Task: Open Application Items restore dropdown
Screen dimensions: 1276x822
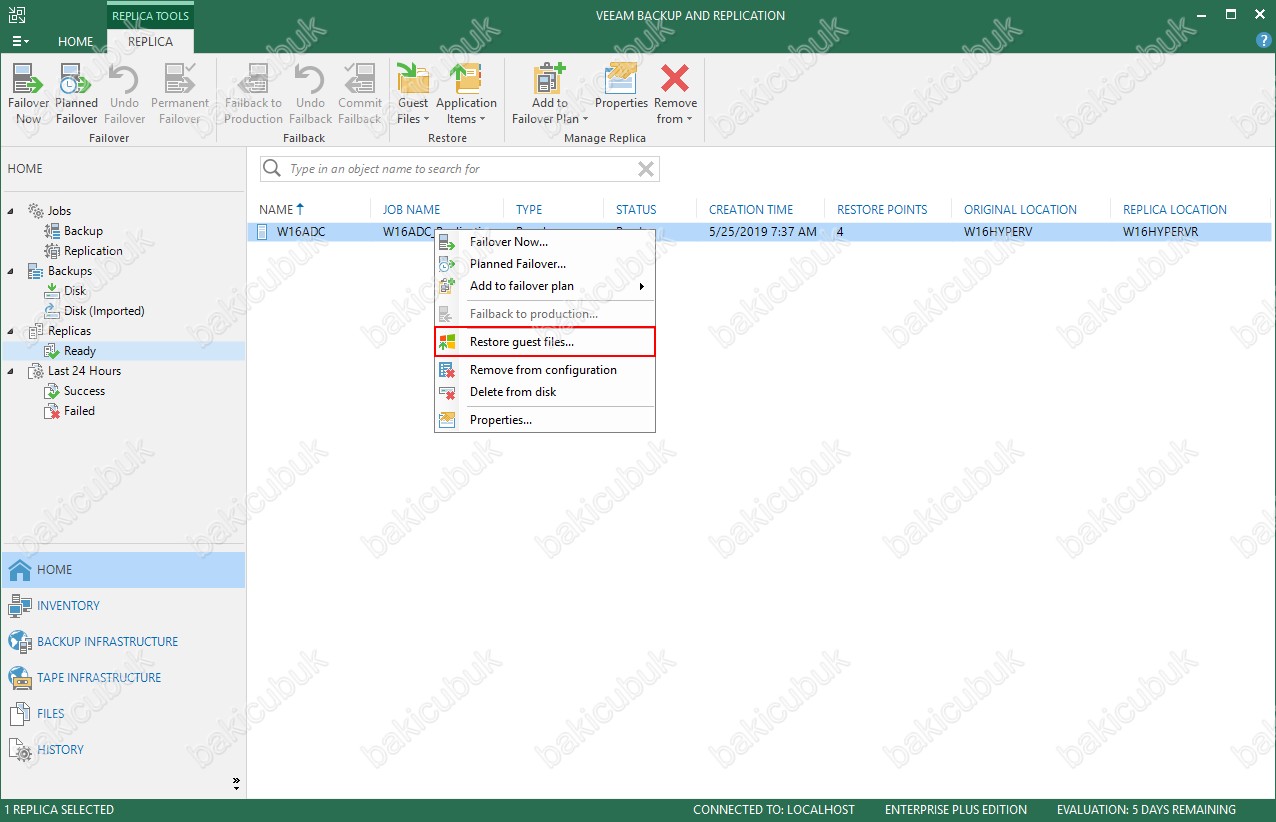Action: coord(466,94)
